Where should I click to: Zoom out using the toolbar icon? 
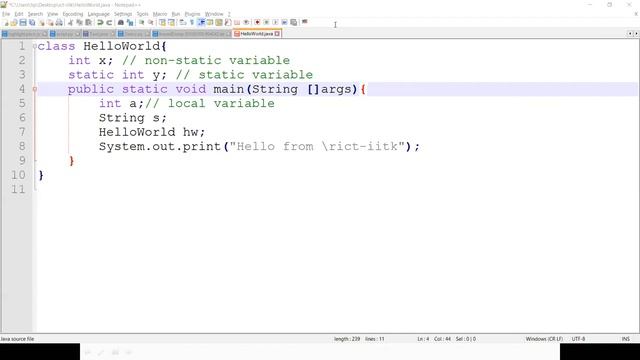click(x=151, y=22)
